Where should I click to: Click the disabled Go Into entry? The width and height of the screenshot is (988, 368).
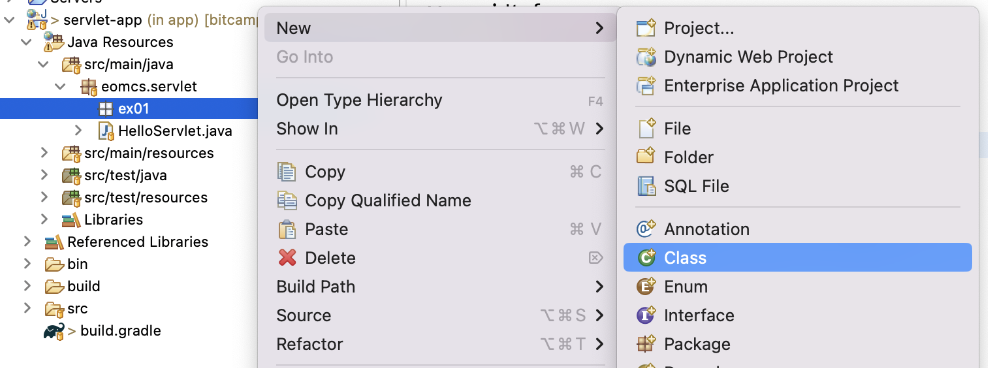point(440,57)
